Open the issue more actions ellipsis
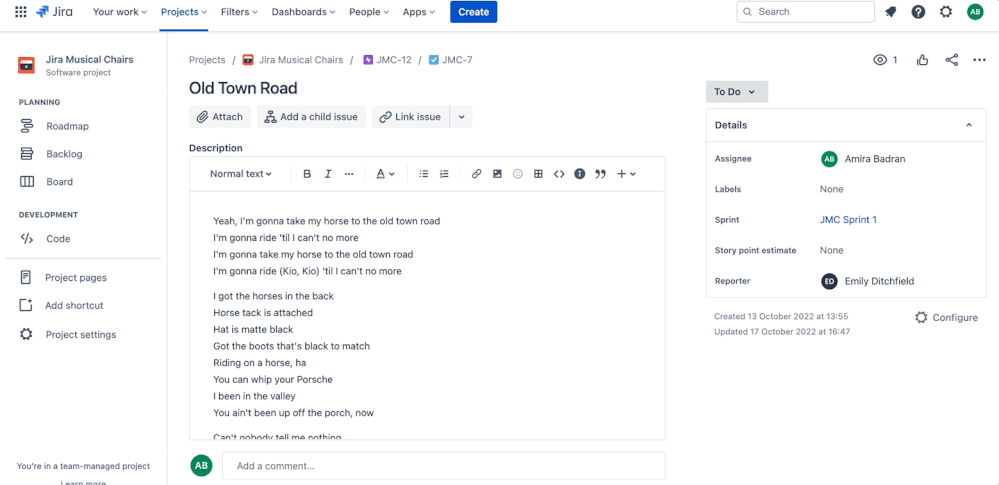The image size is (999, 485). (980, 60)
